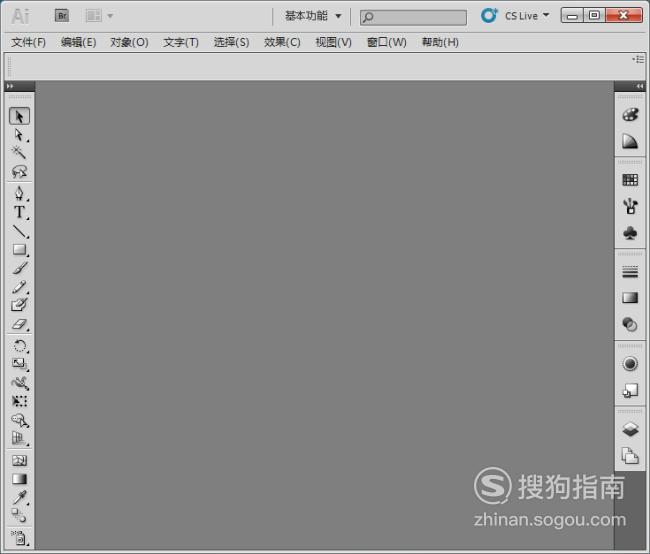Click the Ai application logo

tap(20, 16)
